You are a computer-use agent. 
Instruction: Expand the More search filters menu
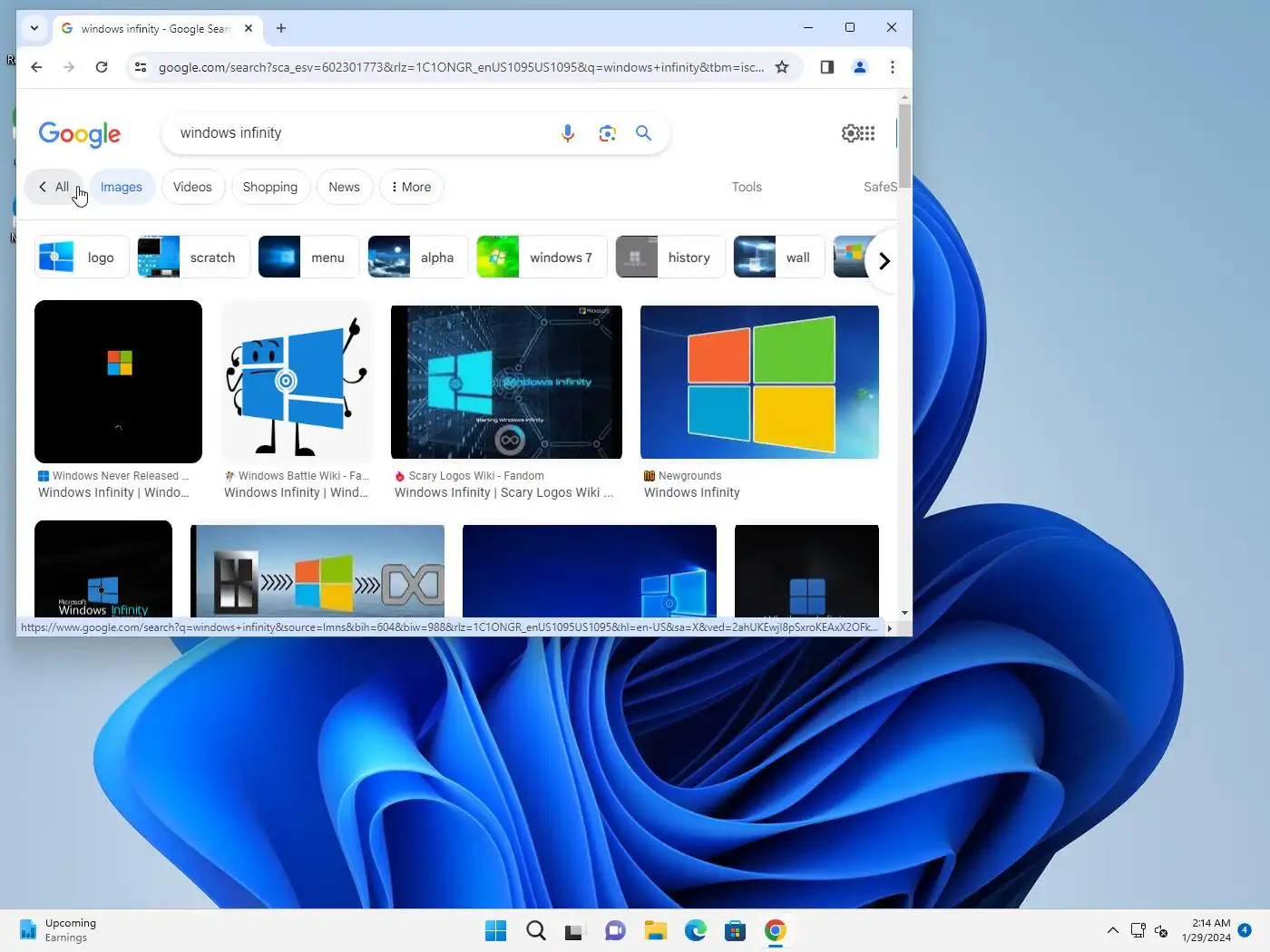(412, 187)
